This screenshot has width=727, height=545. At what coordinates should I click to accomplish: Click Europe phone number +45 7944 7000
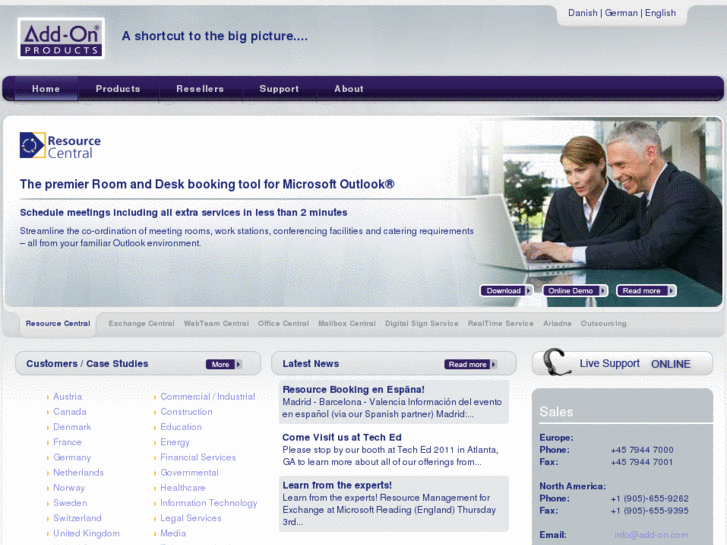pyautogui.click(x=642, y=450)
